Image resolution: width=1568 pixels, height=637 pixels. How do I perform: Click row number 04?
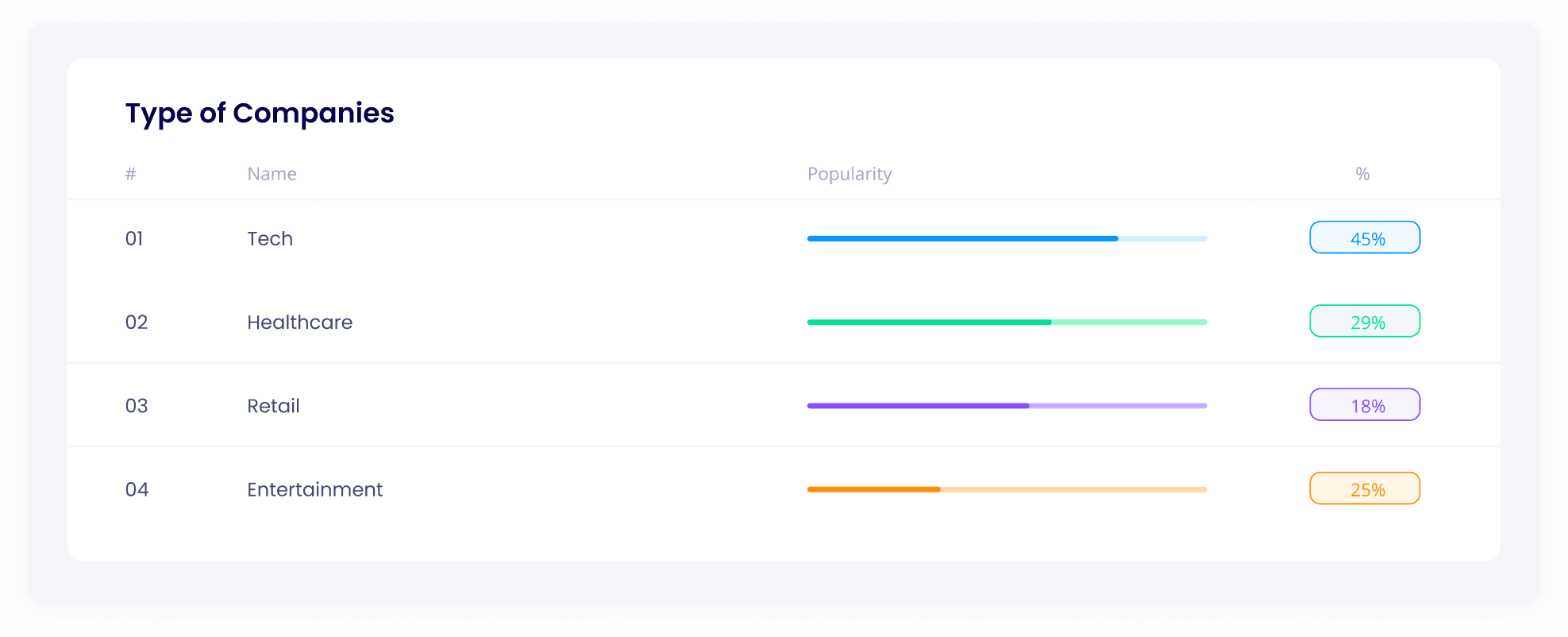point(135,489)
